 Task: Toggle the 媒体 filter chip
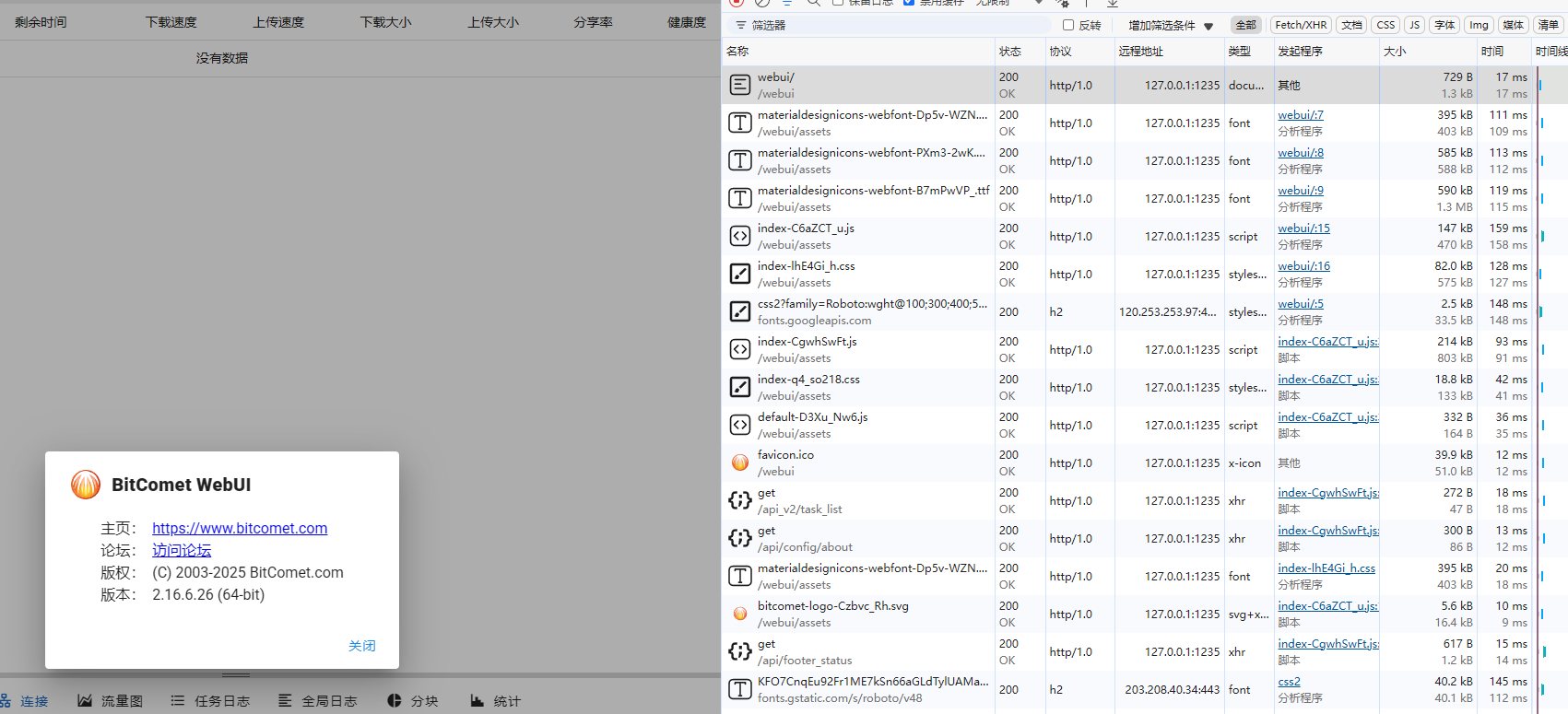pyautogui.click(x=1513, y=25)
